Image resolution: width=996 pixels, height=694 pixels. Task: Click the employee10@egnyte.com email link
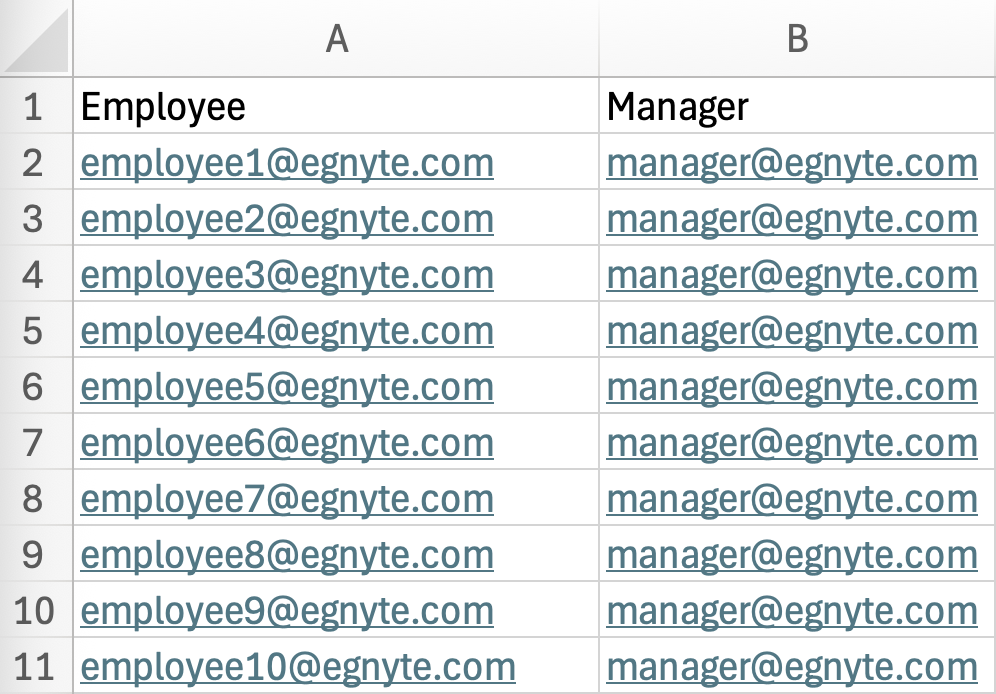(x=298, y=666)
